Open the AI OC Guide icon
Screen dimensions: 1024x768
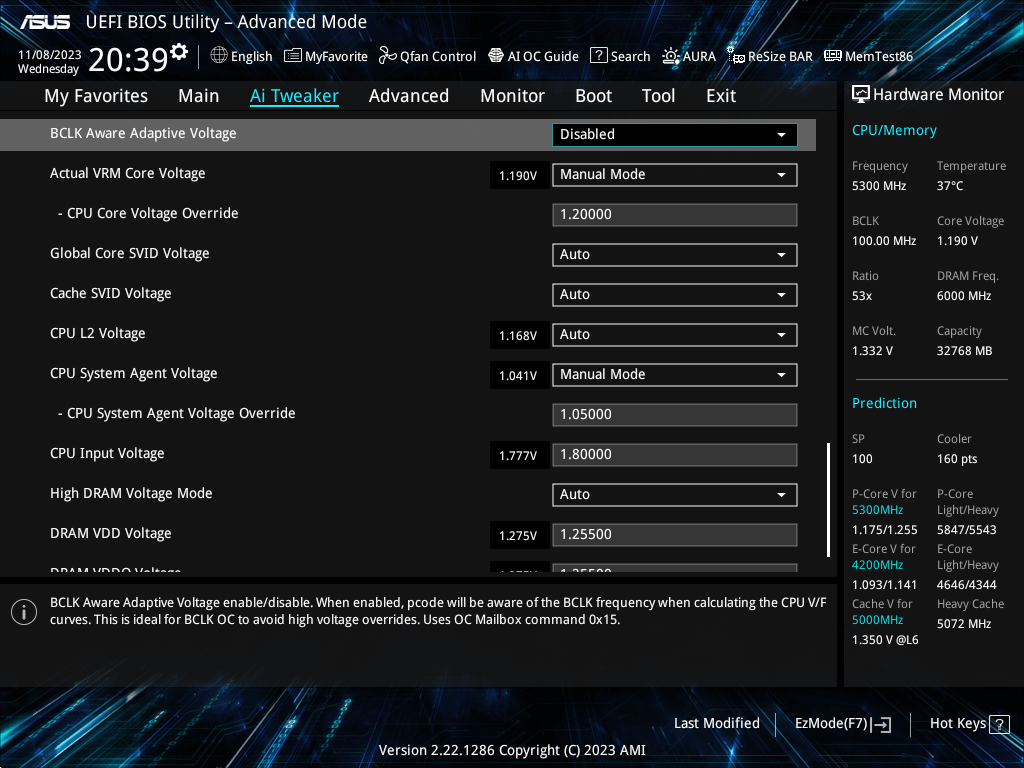tap(496, 56)
